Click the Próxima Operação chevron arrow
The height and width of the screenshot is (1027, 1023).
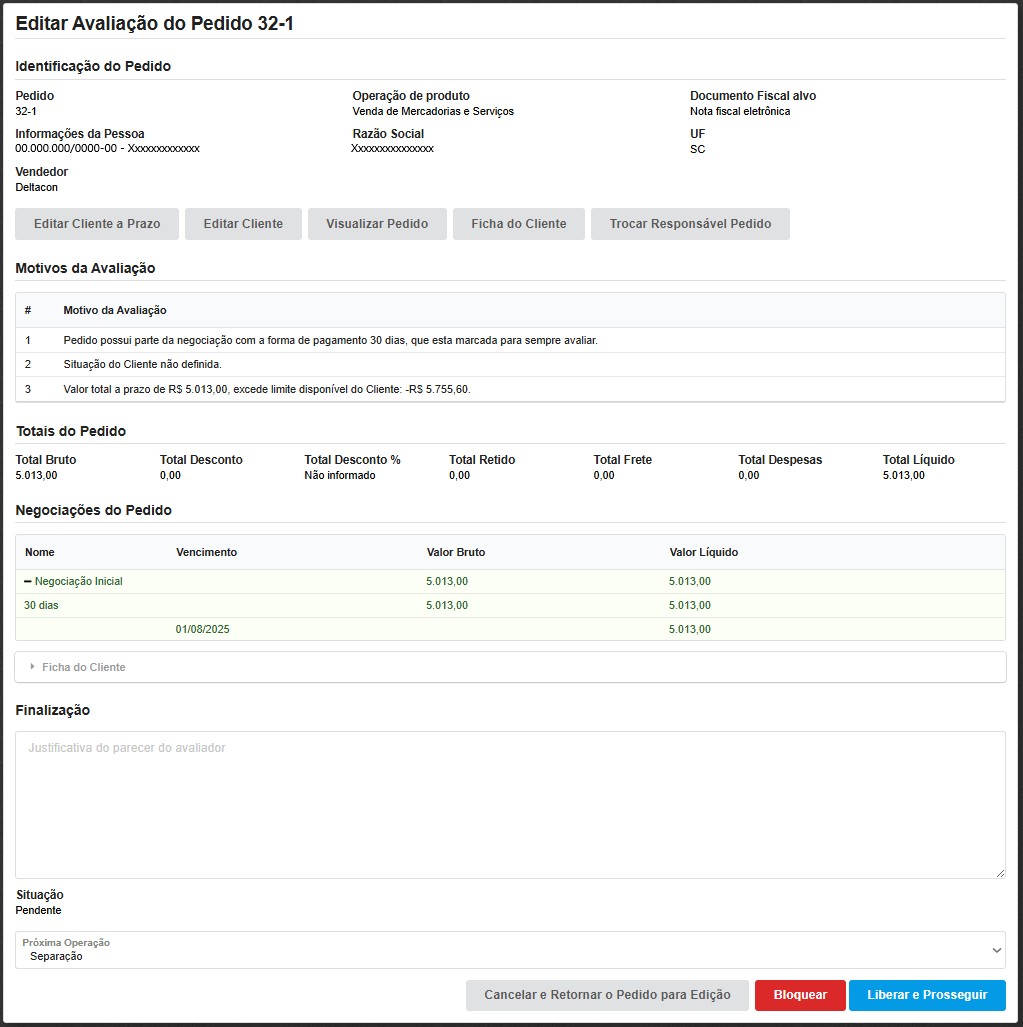click(996, 950)
